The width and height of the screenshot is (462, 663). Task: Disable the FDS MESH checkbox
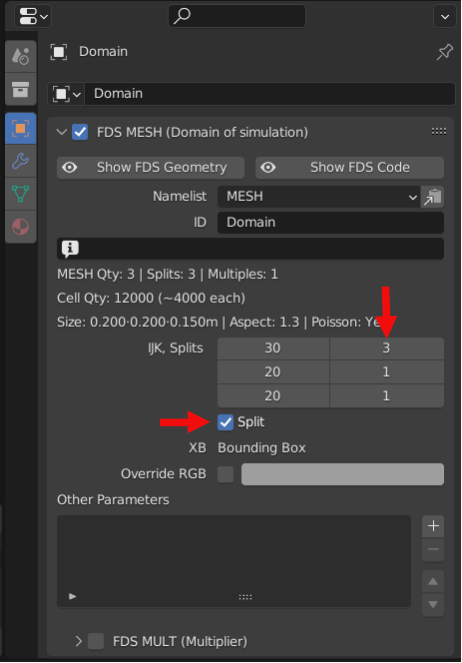80,132
